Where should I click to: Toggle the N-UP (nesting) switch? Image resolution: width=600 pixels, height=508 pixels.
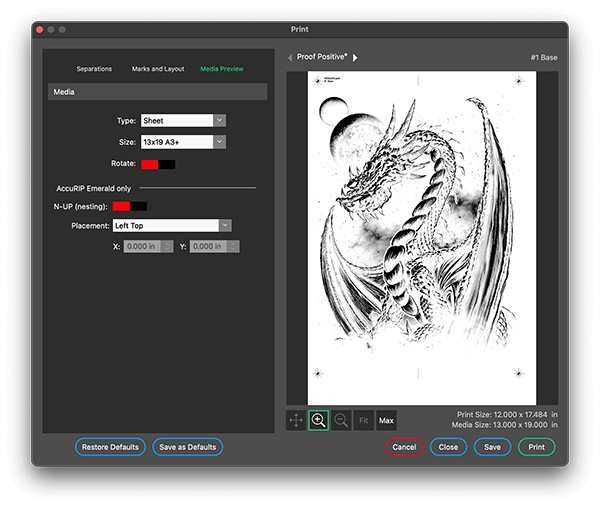click(130, 207)
